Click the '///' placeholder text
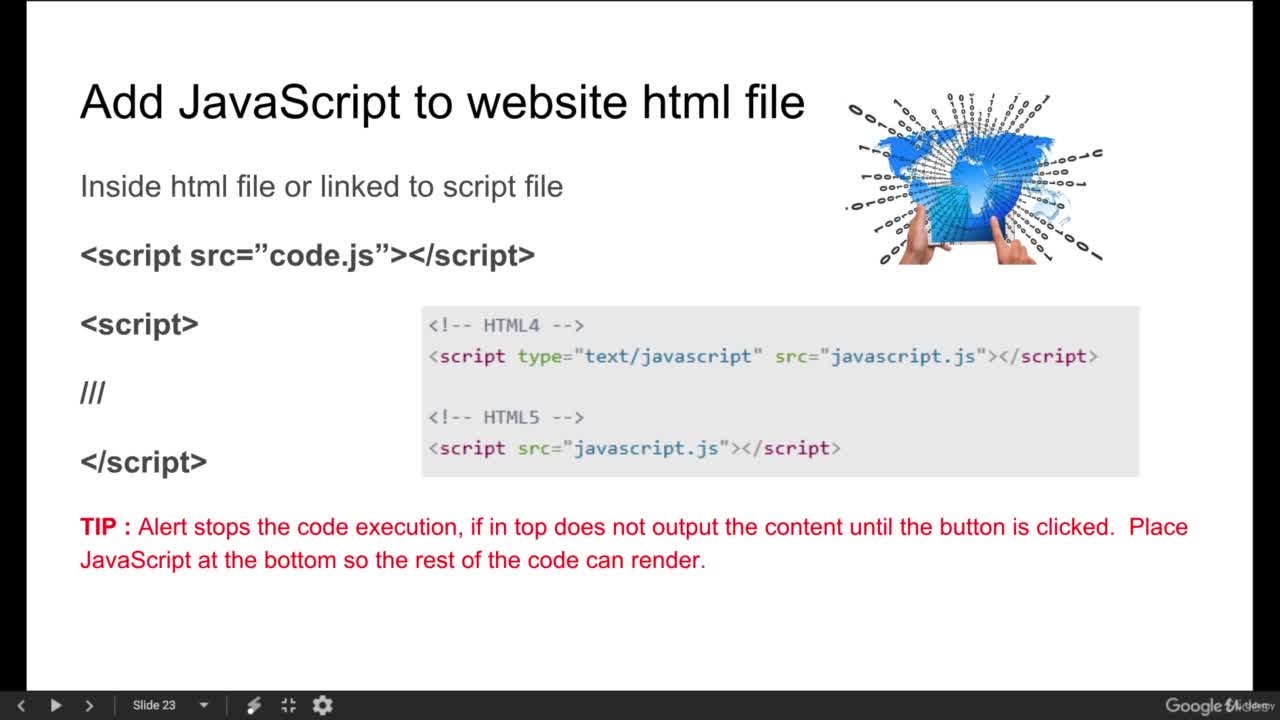Screen dimensions: 1280x720 92,393
